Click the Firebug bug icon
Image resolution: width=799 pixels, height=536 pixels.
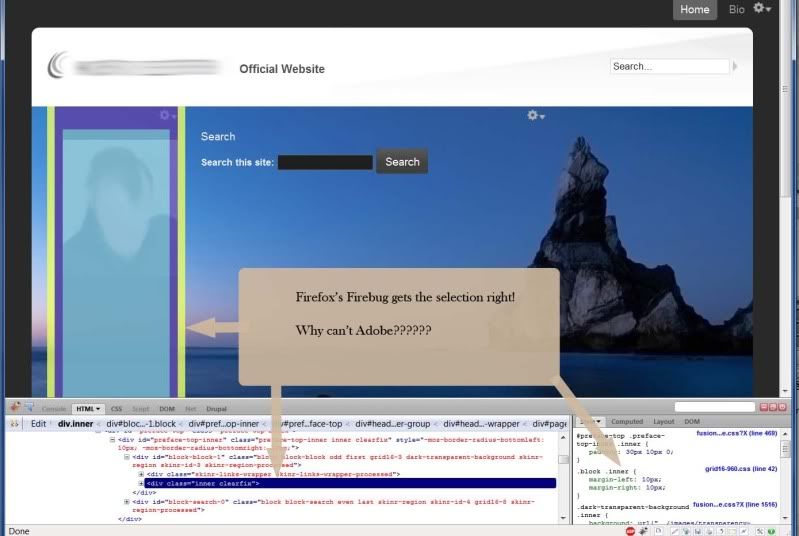(x=14, y=408)
